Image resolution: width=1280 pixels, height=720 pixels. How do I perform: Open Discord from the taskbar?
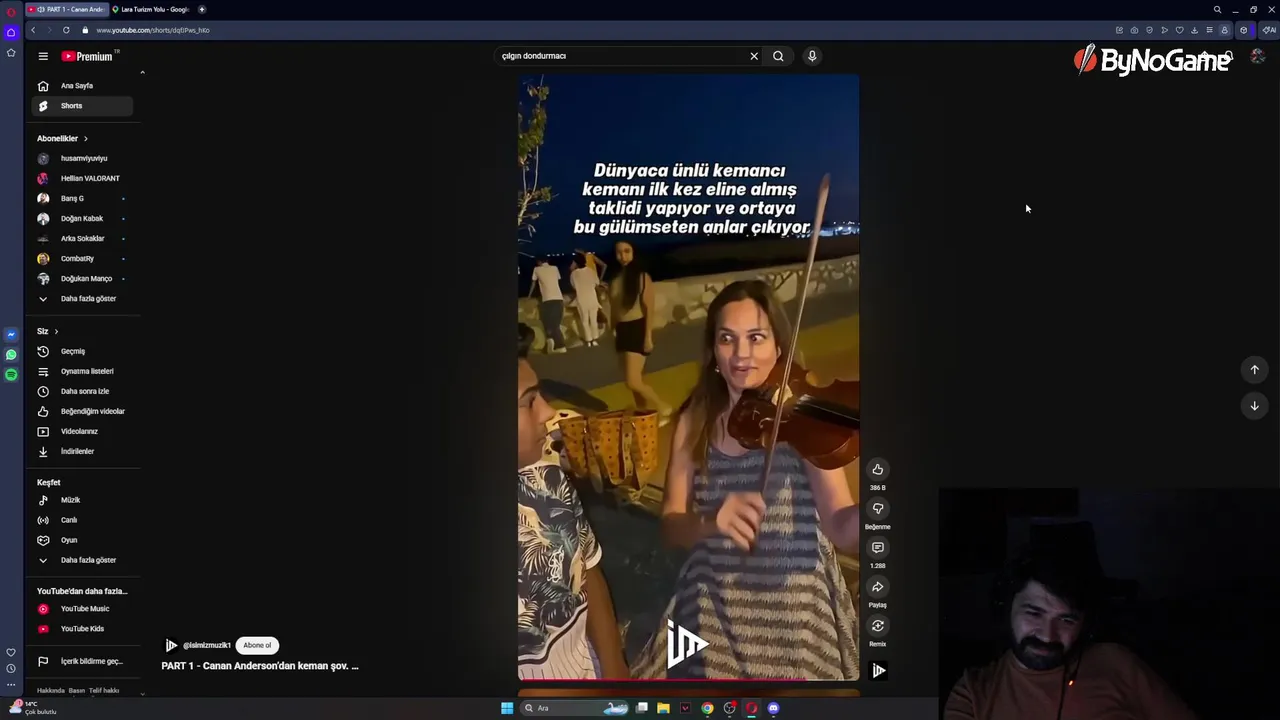(x=774, y=708)
